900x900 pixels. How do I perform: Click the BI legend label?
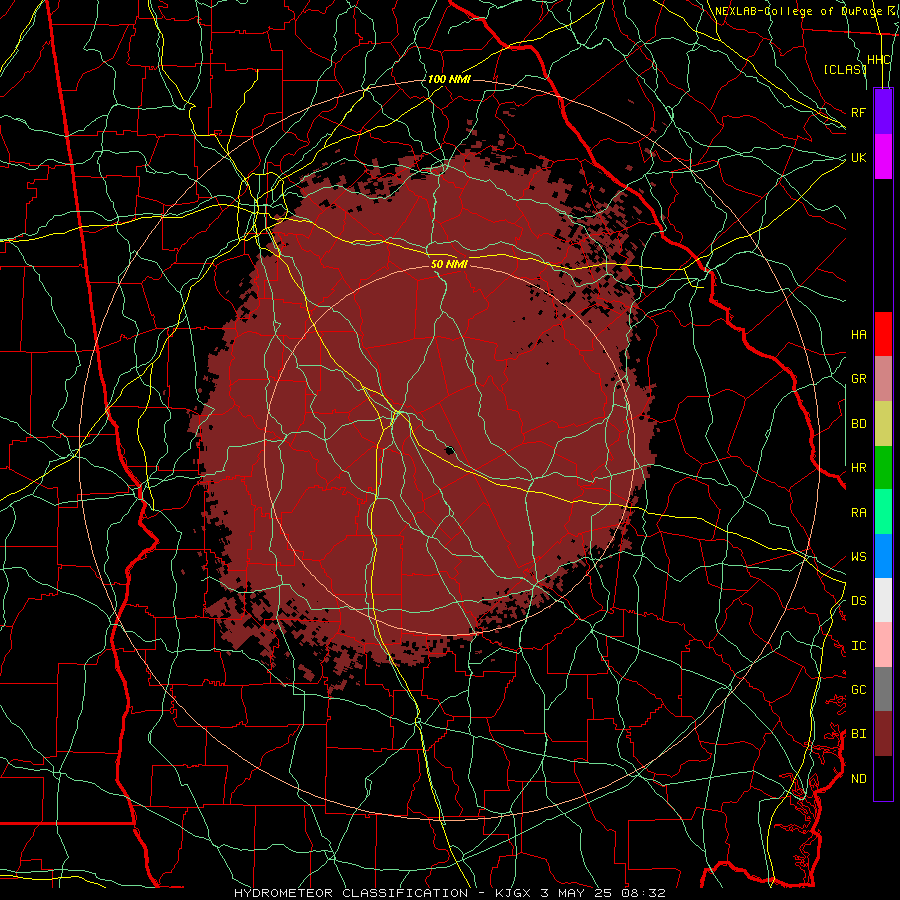pyautogui.click(x=859, y=734)
